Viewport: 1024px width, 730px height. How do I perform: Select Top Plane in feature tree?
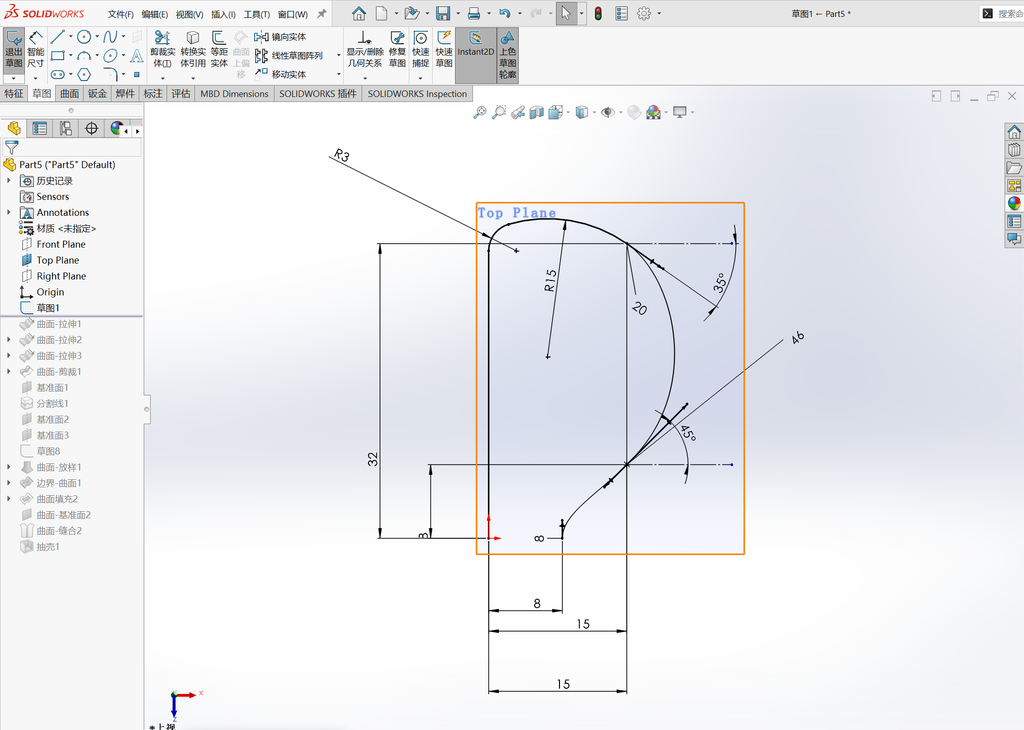57,260
